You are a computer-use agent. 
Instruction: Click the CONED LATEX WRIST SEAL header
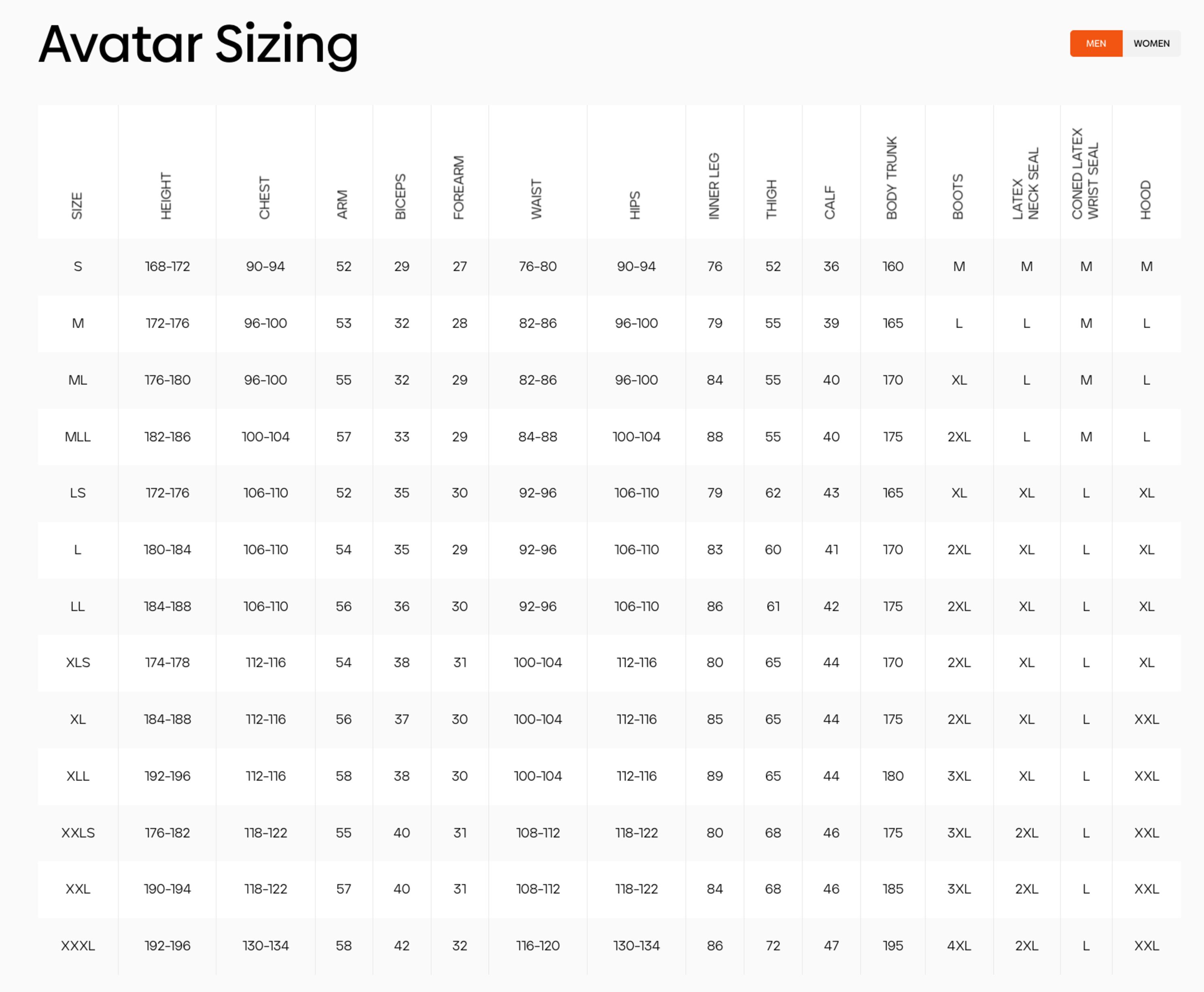[1085, 174]
